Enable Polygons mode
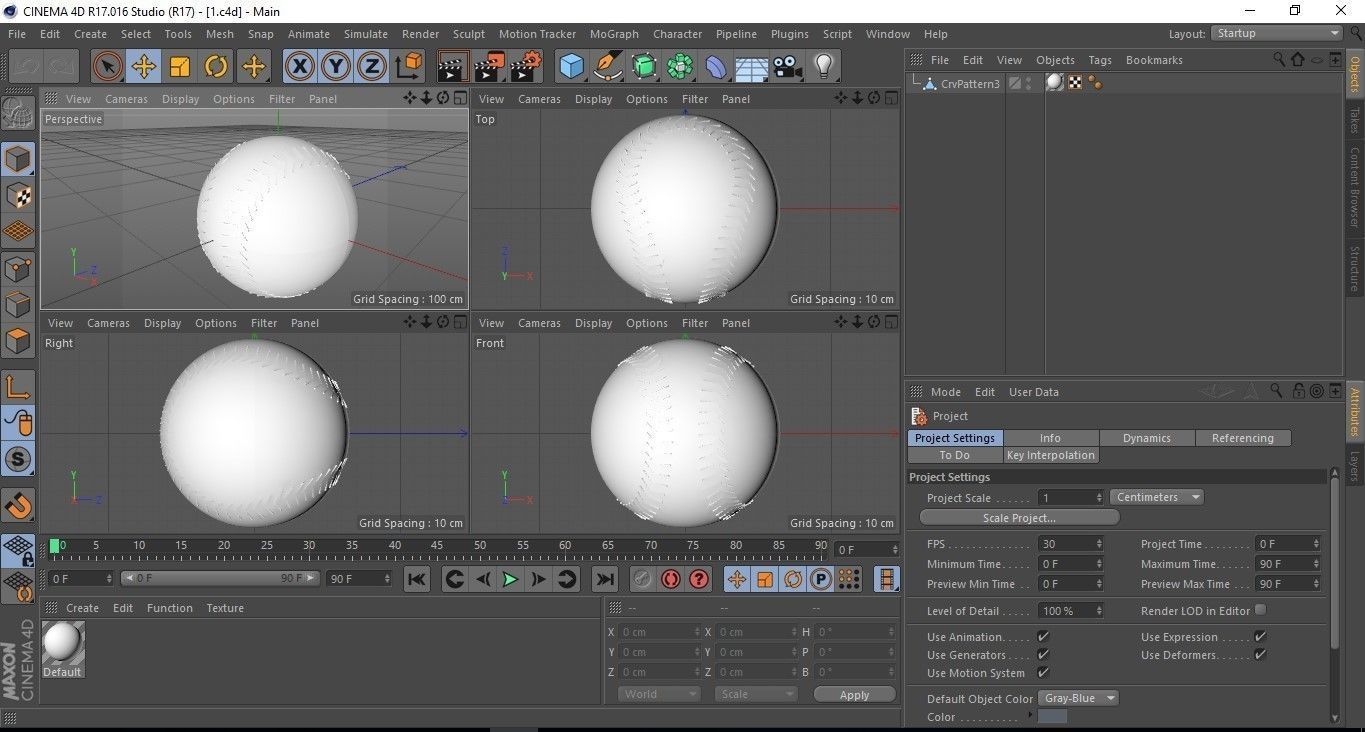This screenshot has height=732, width=1365. pos(18,341)
